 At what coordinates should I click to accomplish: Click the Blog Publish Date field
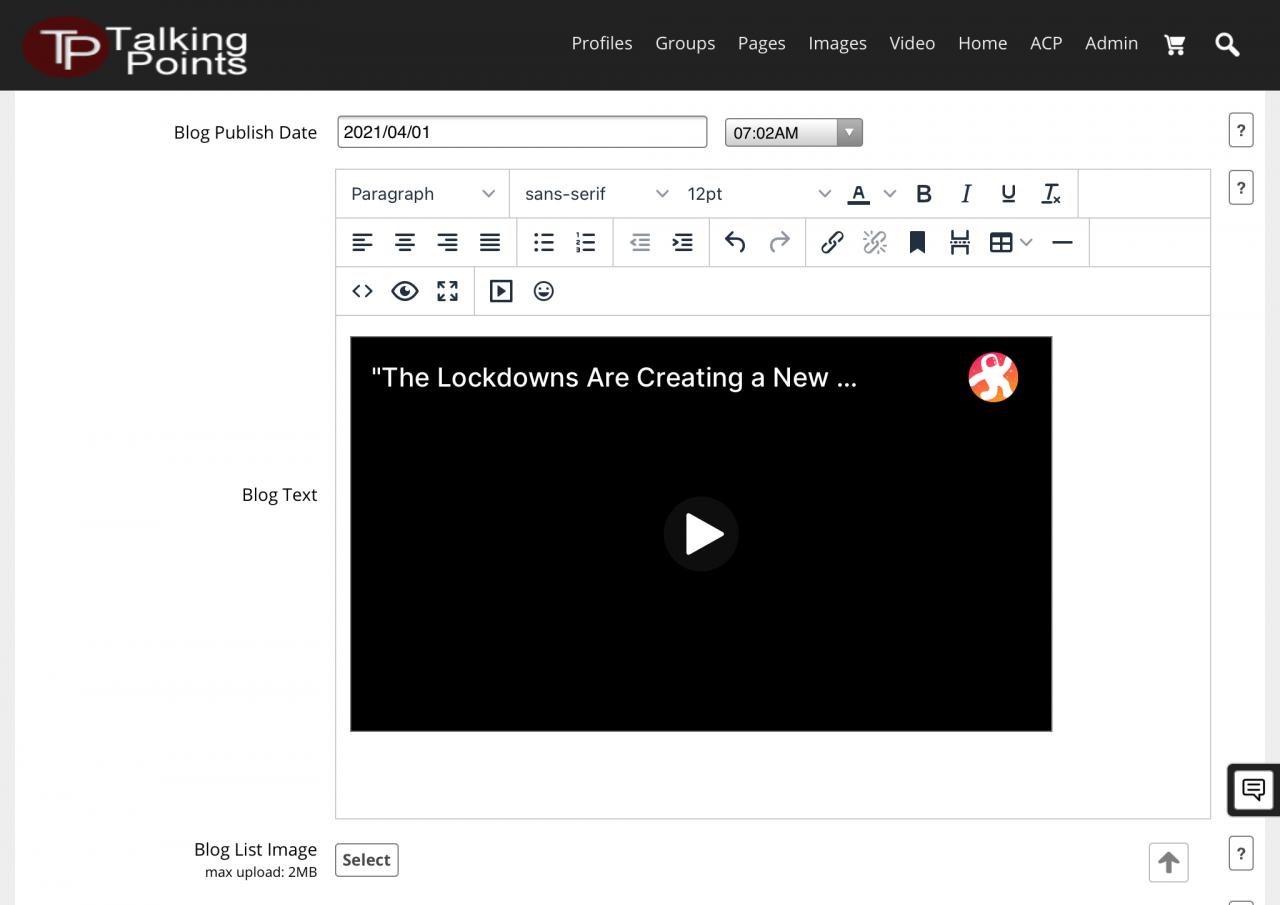(x=522, y=132)
